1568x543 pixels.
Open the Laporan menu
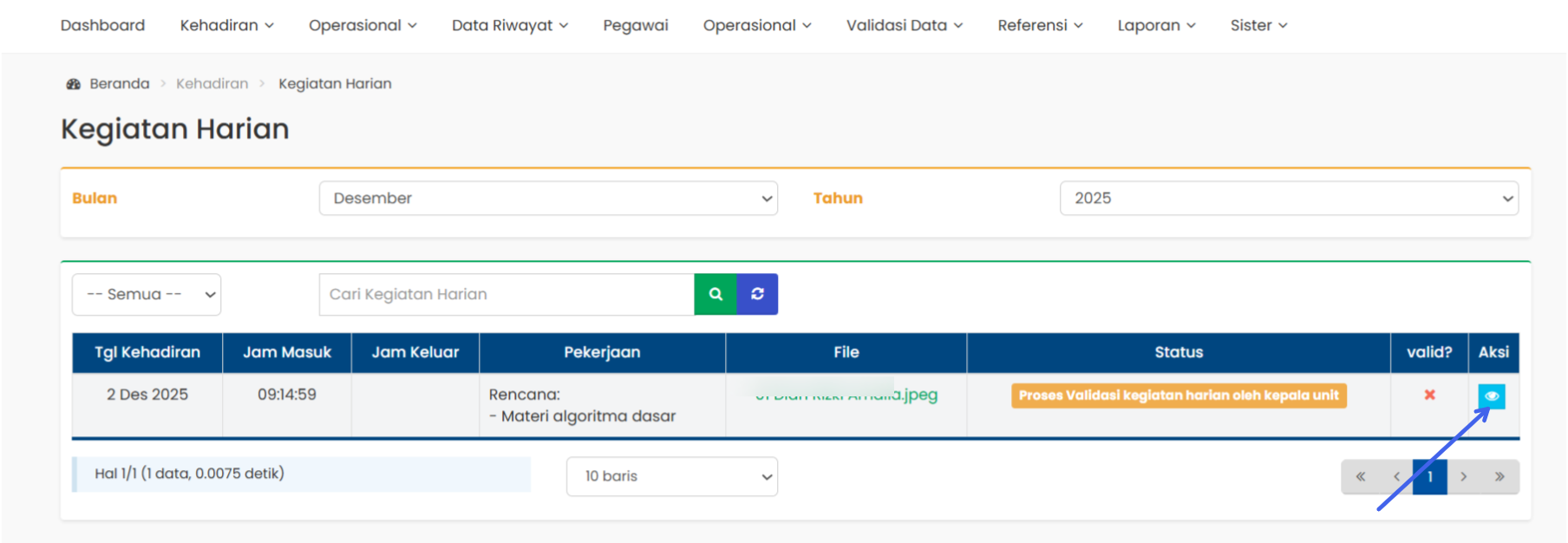coord(1156,25)
